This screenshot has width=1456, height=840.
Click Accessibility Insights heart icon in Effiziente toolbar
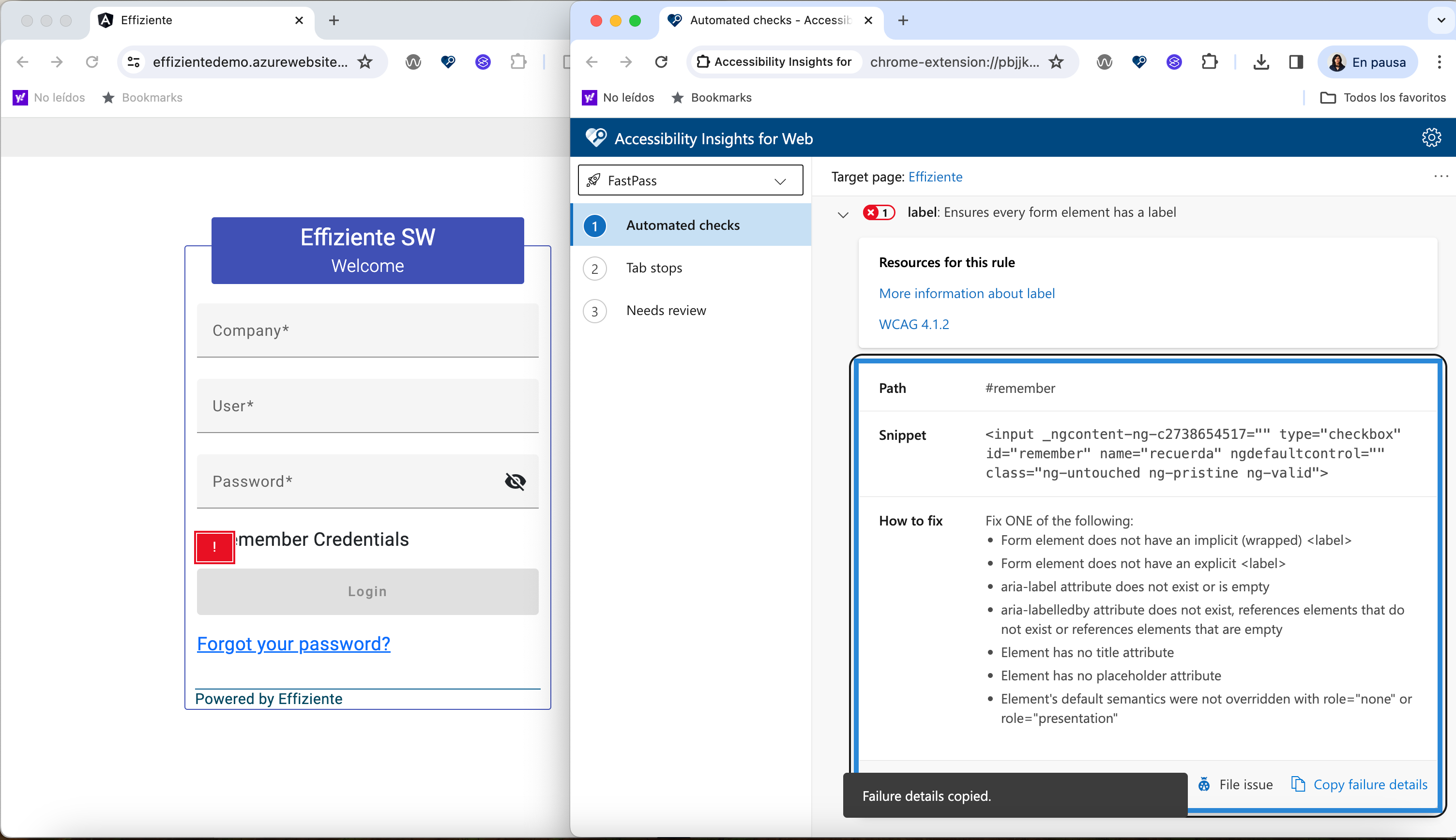[x=448, y=62]
